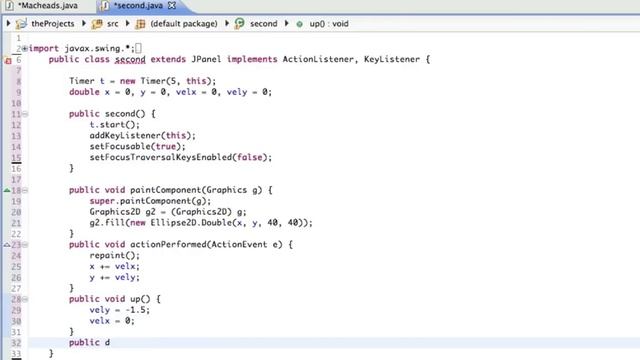
Task: Click on KeyListener in class declaration
Action: 392,59
